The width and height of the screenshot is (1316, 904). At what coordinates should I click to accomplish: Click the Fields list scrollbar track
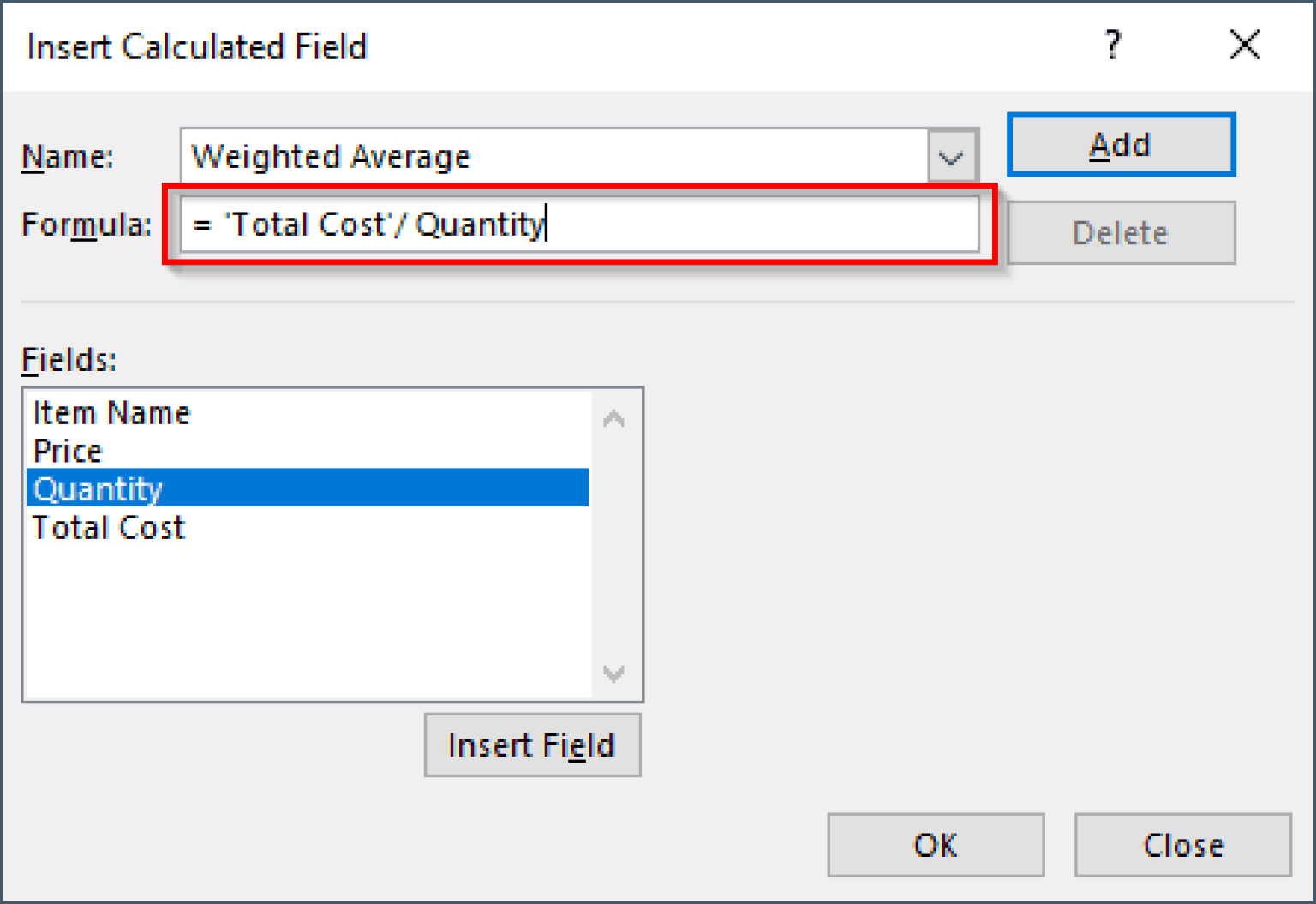[613, 546]
